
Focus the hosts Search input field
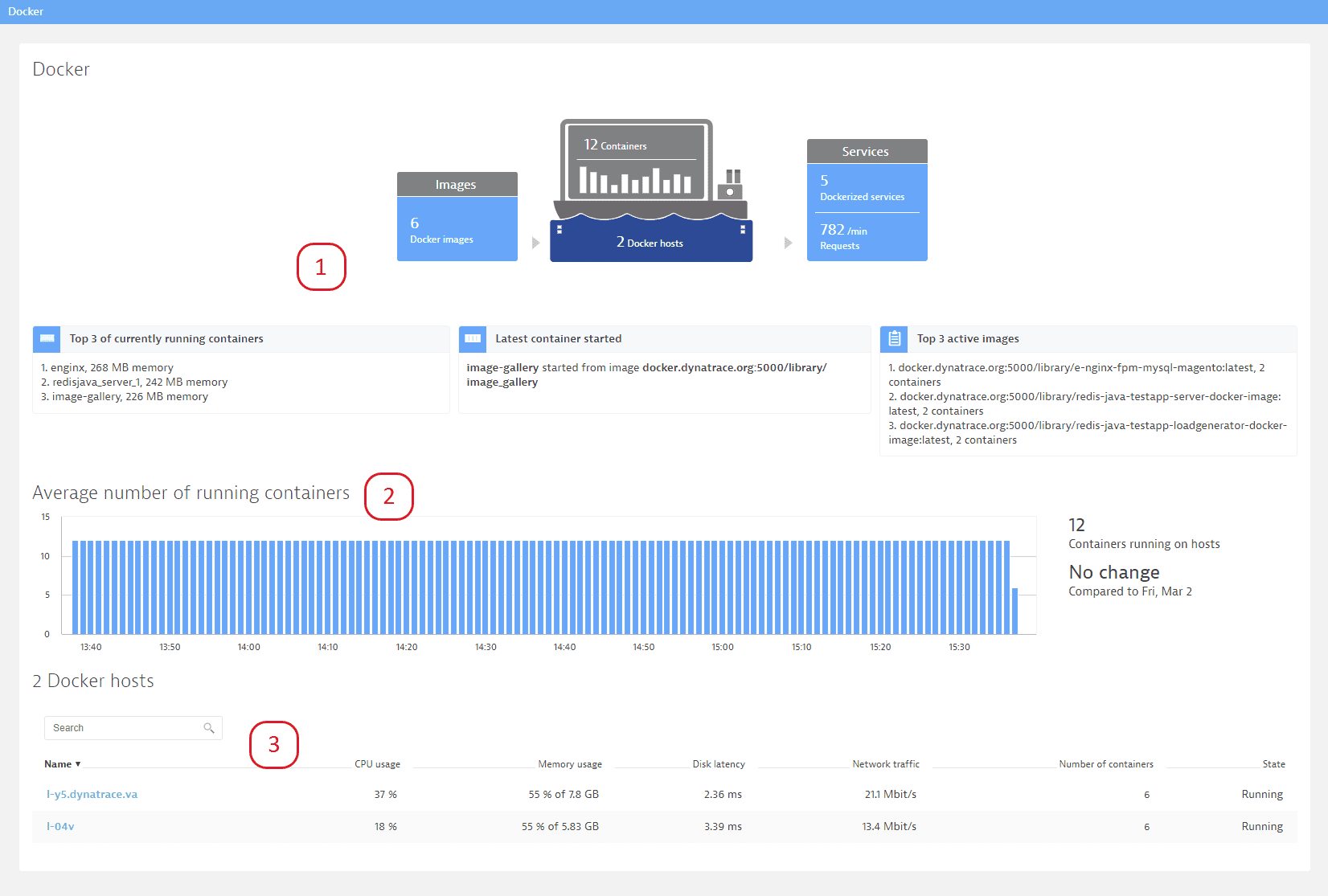(133, 728)
